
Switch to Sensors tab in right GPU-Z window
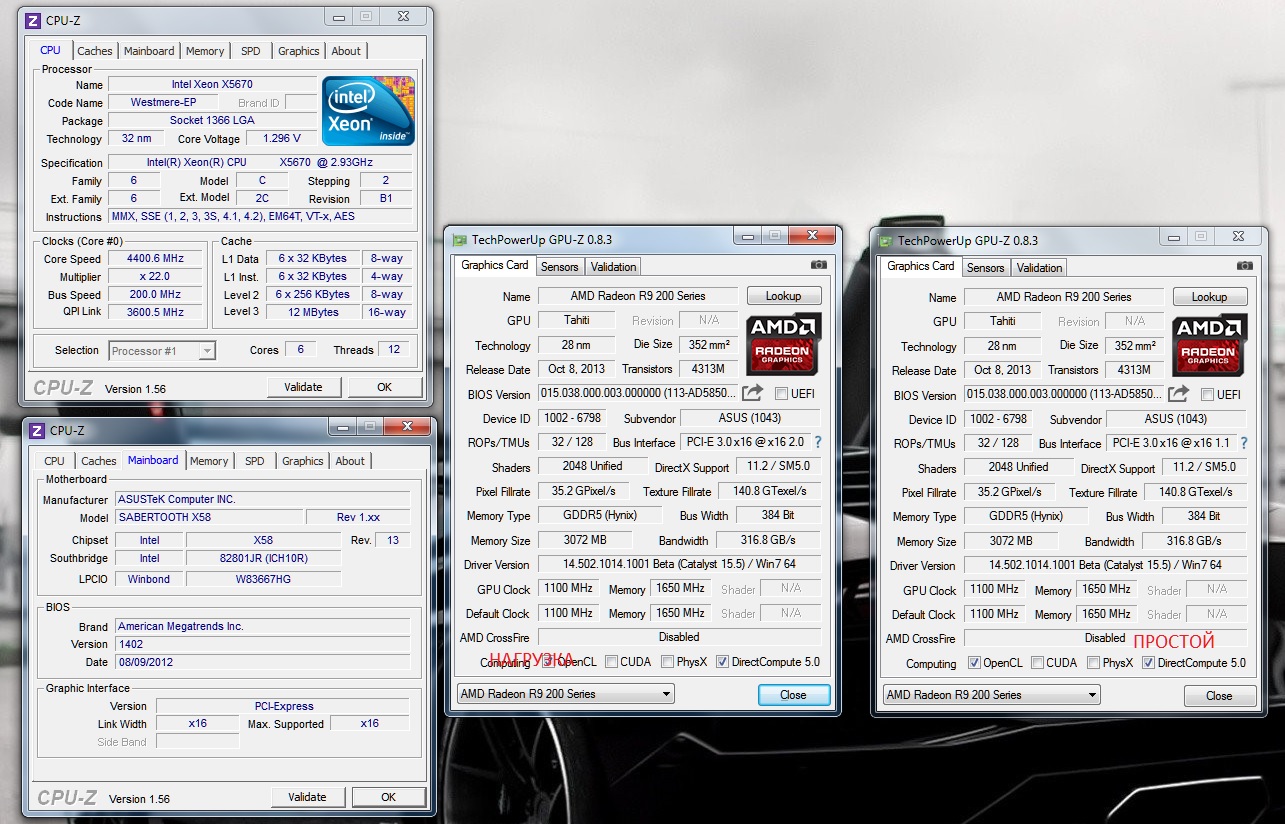pos(985,268)
